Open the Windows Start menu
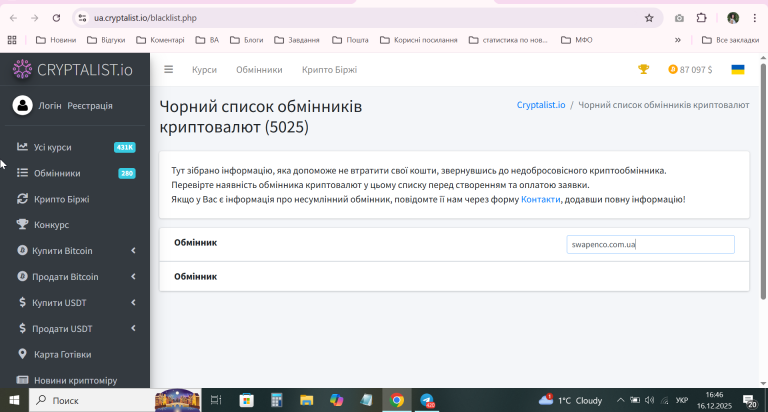 (14, 400)
